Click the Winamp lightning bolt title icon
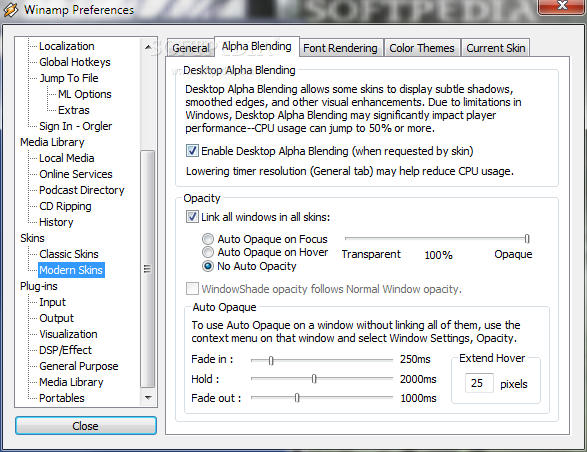Image resolution: width=587 pixels, height=452 pixels. click(10, 10)
